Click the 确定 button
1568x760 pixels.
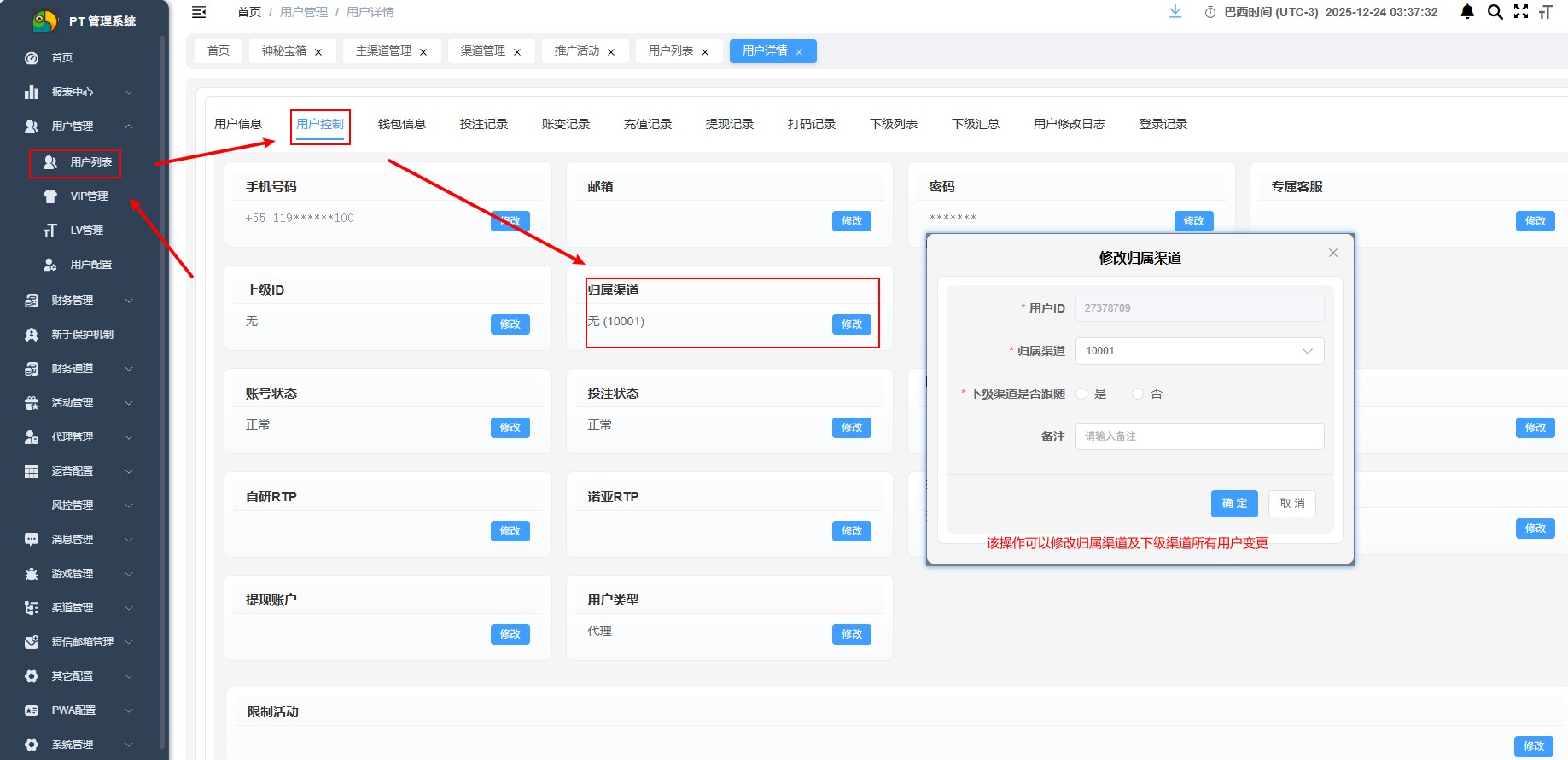(1234, 504)
